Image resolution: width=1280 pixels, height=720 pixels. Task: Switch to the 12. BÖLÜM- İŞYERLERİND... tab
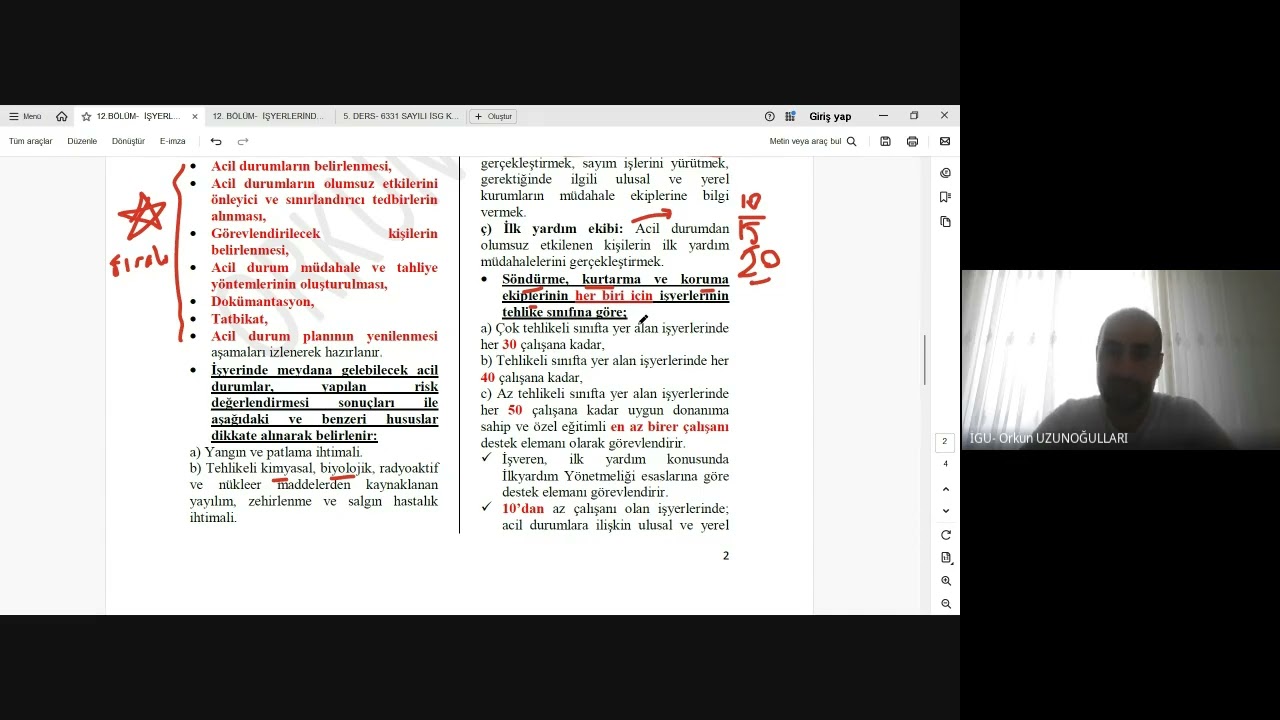pos(268,116)
